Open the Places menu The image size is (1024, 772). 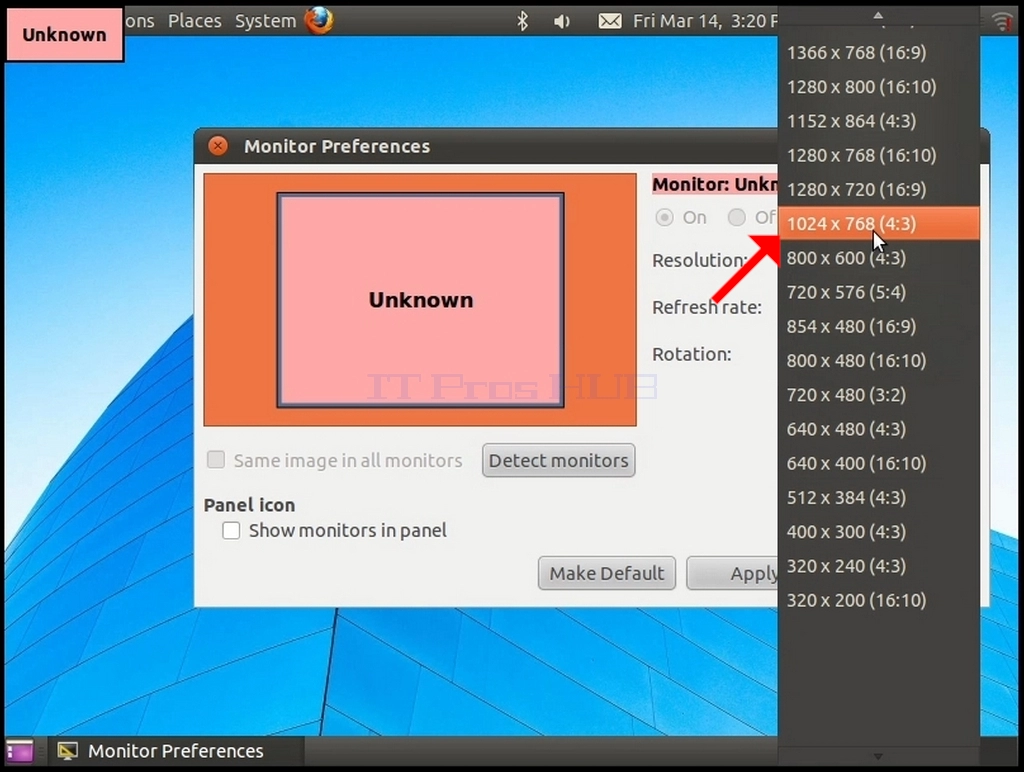195,21
